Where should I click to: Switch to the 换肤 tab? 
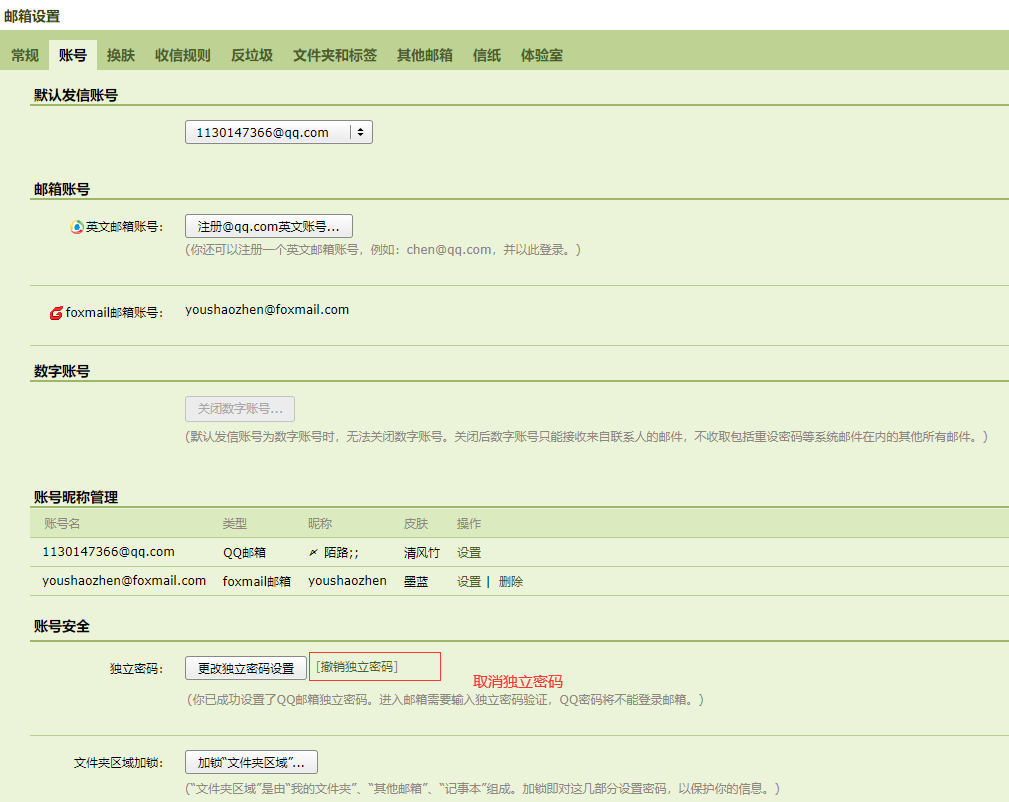(x=121, y=55)
